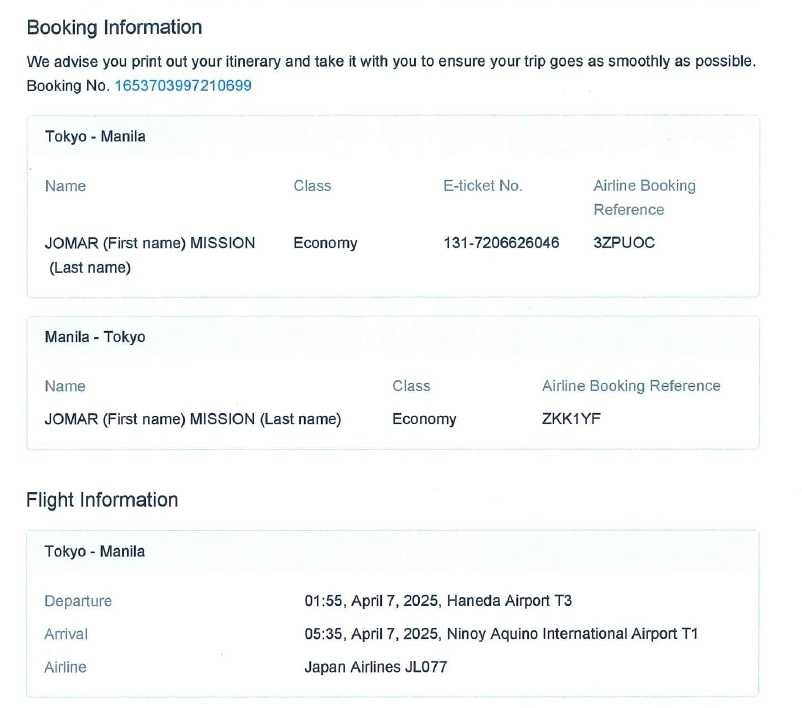Click the E-ticket No. column header

(482, 186)
